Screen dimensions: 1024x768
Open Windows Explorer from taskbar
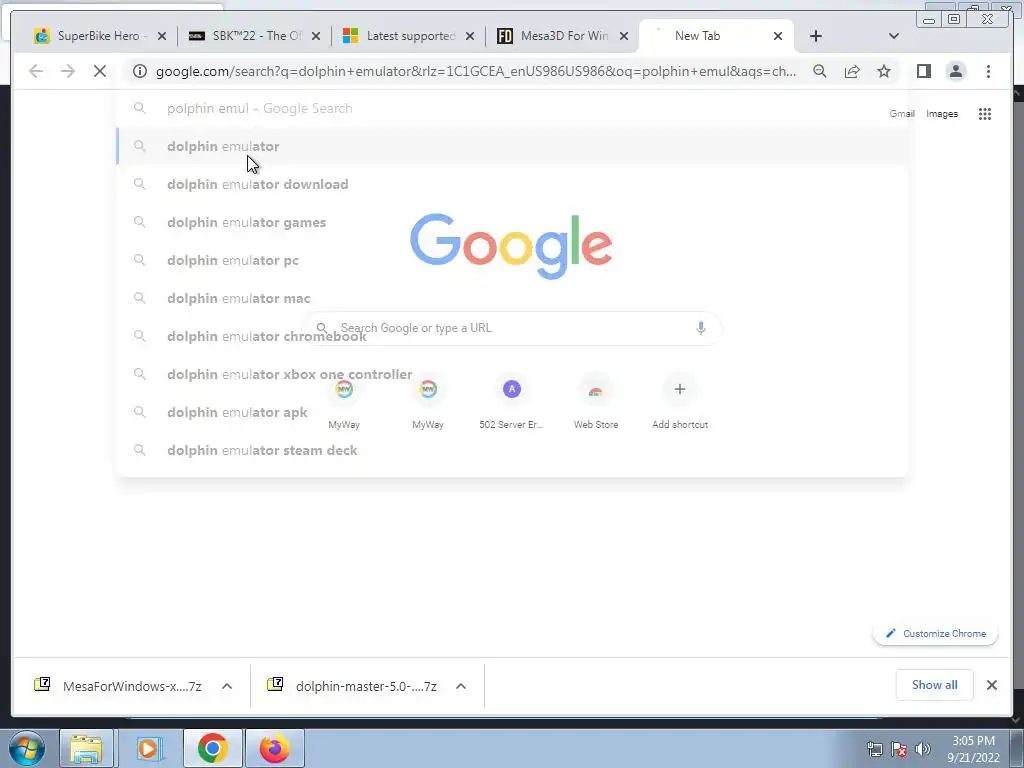click(x=86, y=748)
